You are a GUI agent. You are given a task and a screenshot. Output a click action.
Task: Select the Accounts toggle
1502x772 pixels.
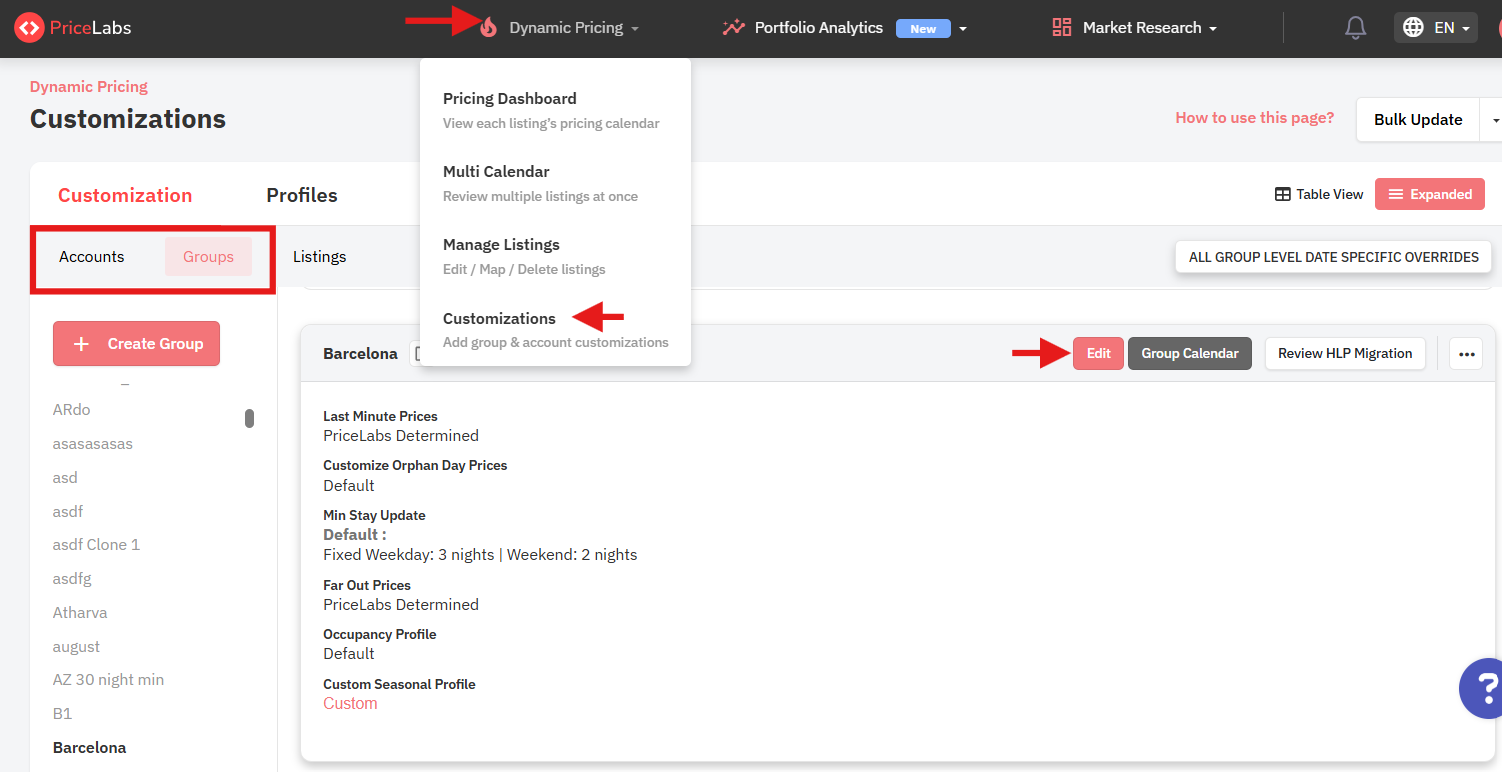click(x=92, y=257)
